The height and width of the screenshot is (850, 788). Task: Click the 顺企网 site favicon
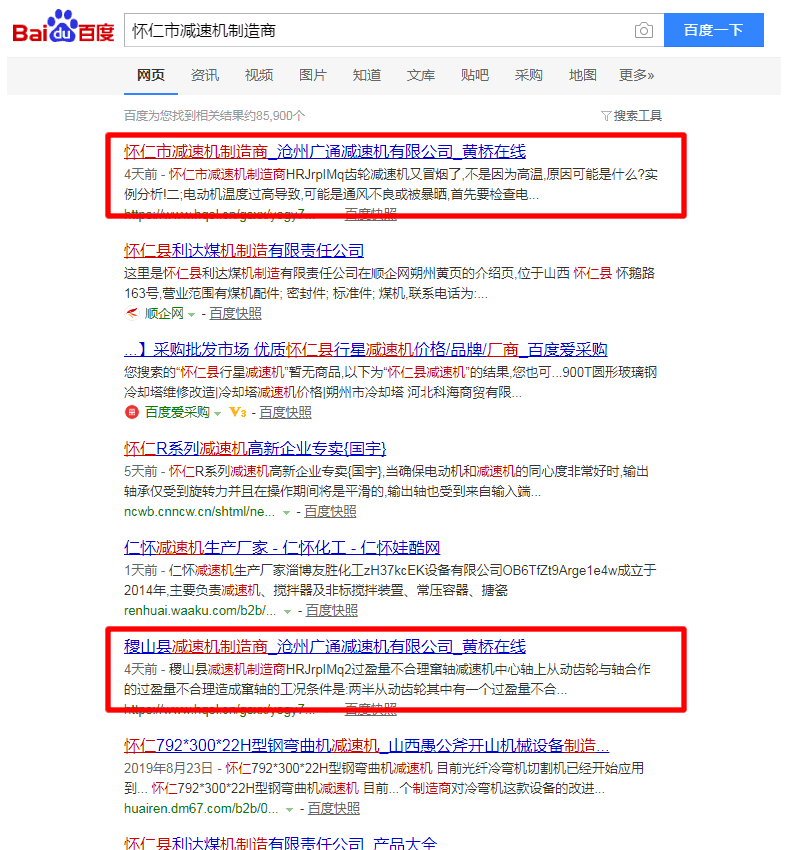[x=131, y=313]
